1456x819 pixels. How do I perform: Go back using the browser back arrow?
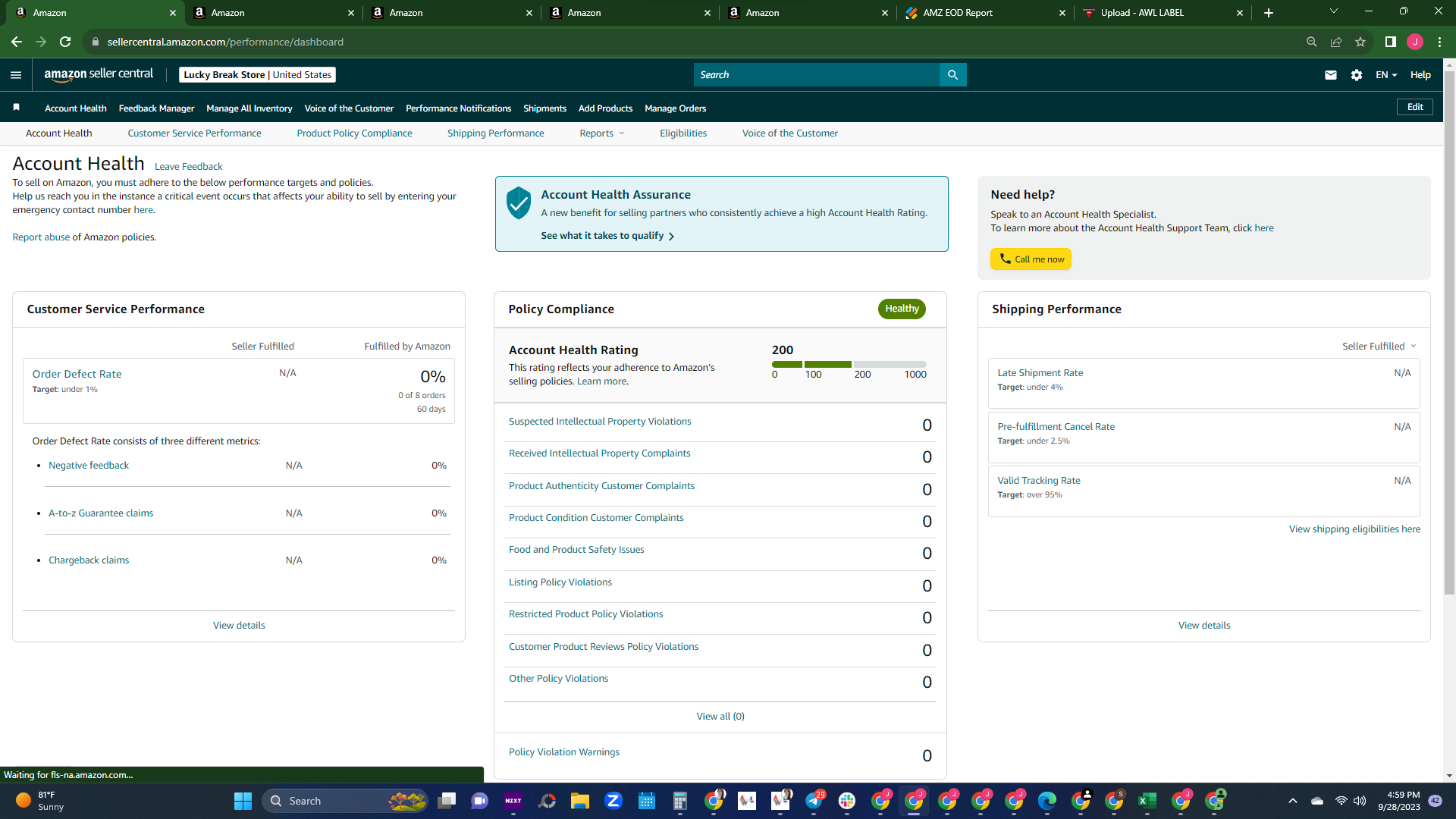[17, 42]
